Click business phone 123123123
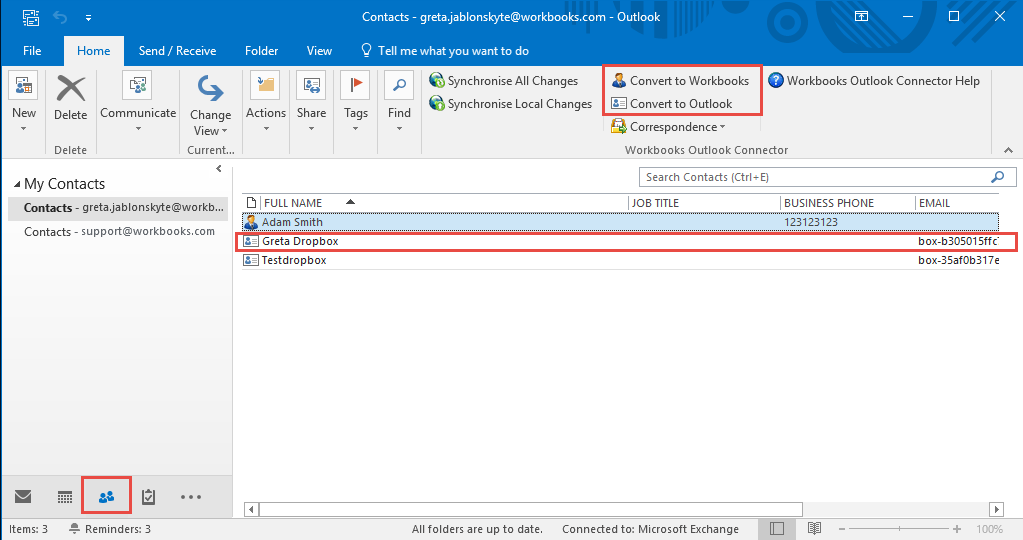 pos(811,222)
